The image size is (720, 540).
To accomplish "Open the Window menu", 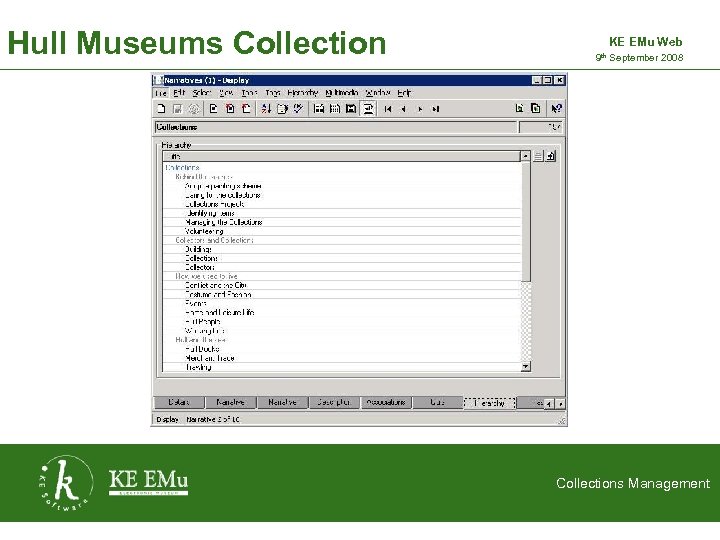I will [x=378, y=93].
